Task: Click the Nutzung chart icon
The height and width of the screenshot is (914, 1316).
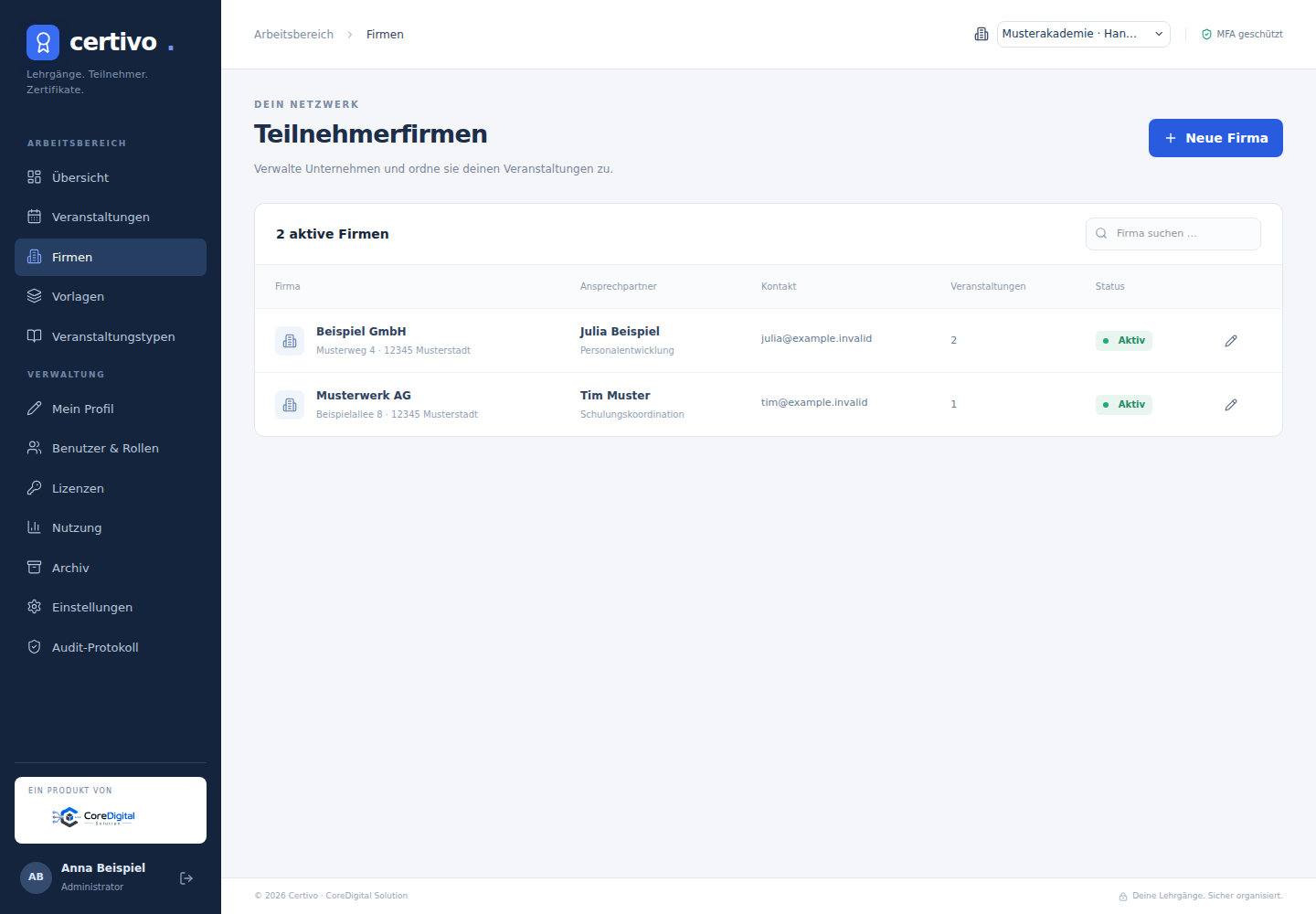Action: (x=35, y=527)
